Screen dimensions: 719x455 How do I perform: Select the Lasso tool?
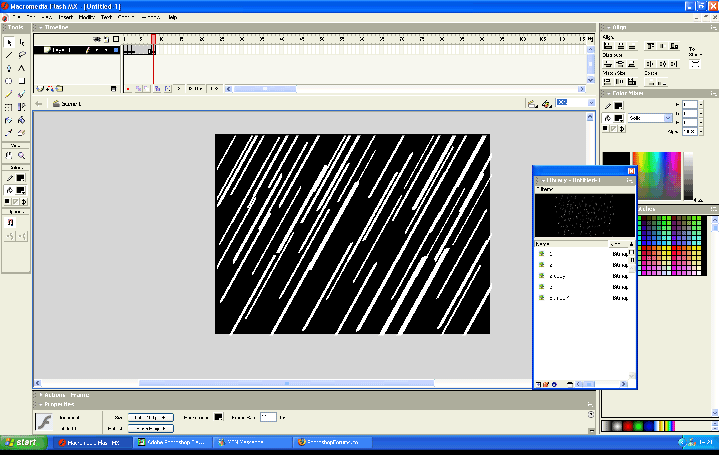(22, 55)
